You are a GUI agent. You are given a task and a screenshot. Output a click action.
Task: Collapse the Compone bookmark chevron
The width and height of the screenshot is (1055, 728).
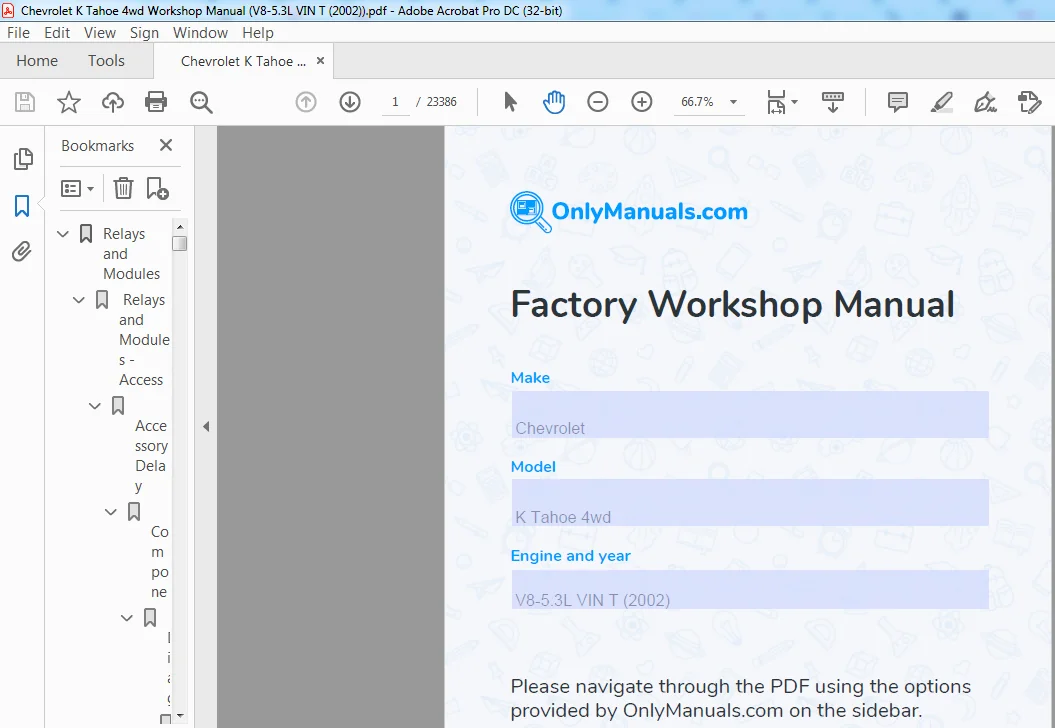pos(111,512)
